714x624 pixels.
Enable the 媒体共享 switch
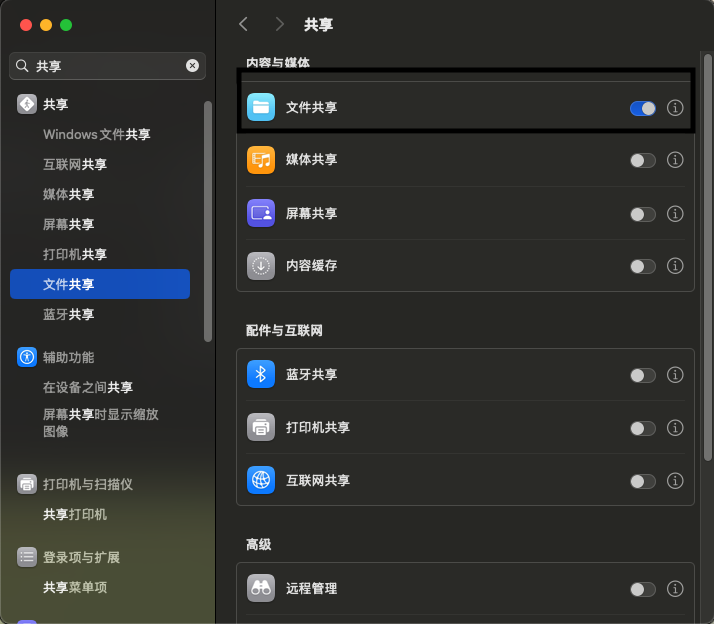coord(643,160)
